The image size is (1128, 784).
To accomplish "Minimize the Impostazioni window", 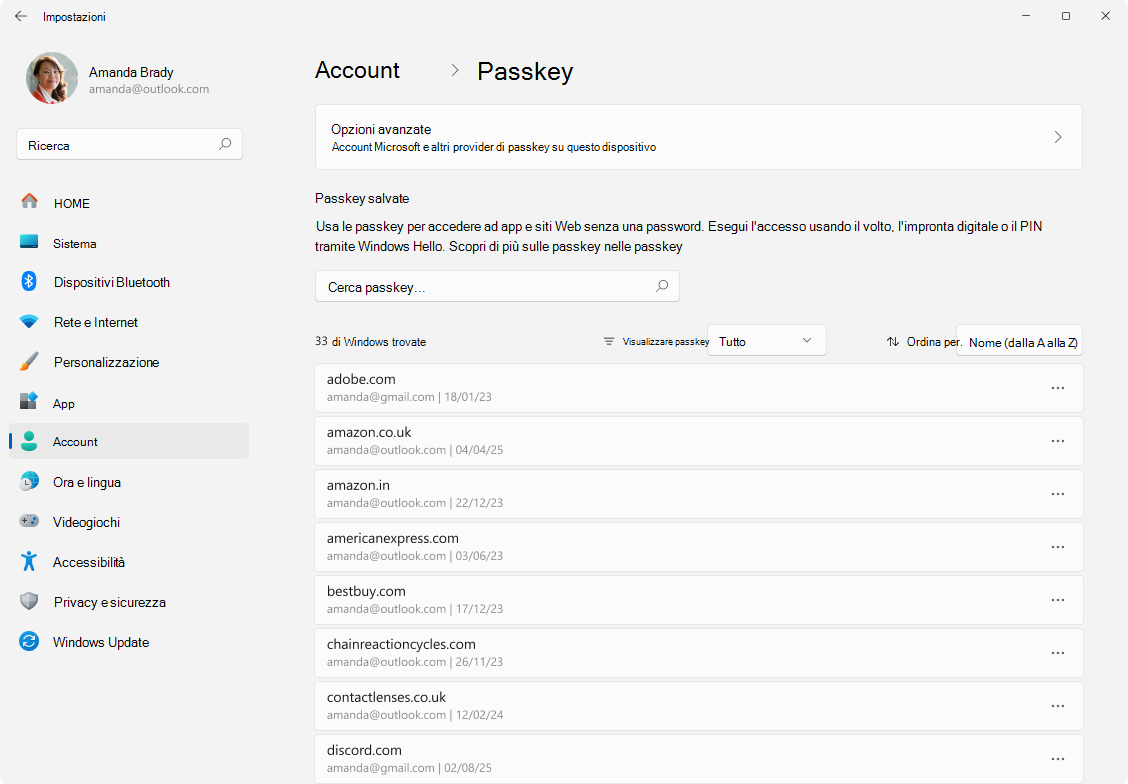I will tap(1027, 16).
